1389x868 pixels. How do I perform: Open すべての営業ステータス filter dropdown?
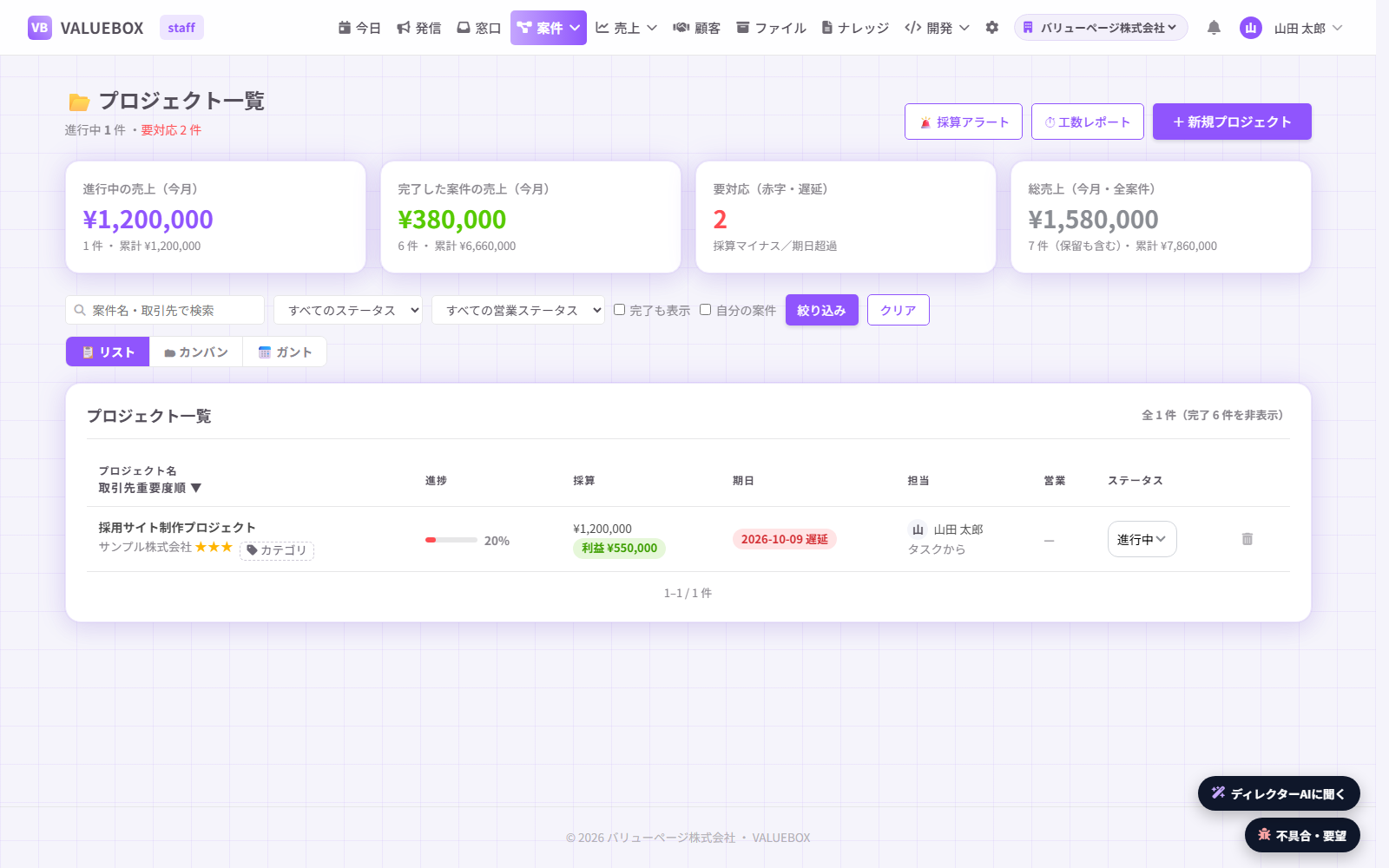pyautogui.click(x=518, y=310)
